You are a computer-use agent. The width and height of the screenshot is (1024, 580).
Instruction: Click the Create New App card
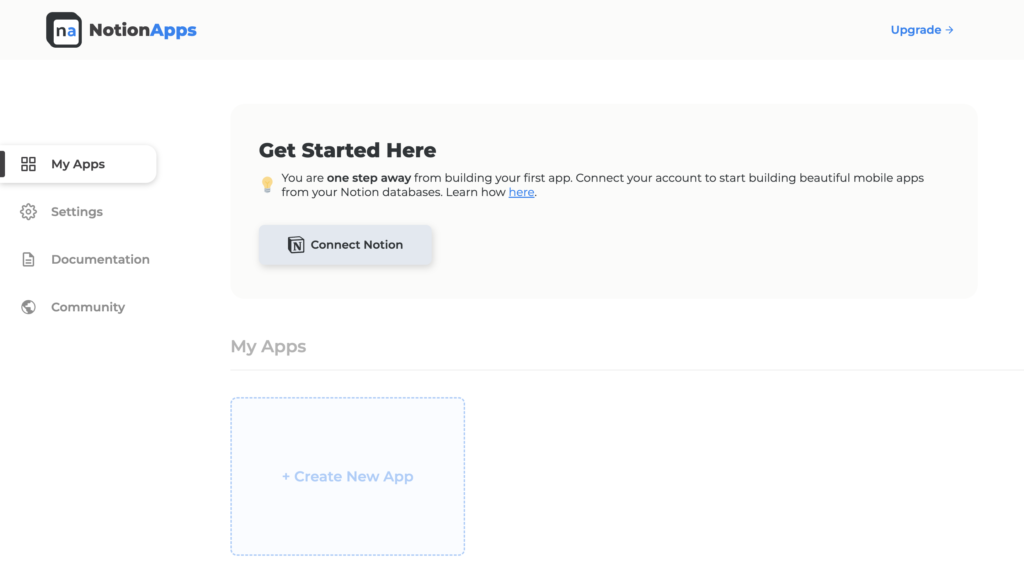point(347,476)
